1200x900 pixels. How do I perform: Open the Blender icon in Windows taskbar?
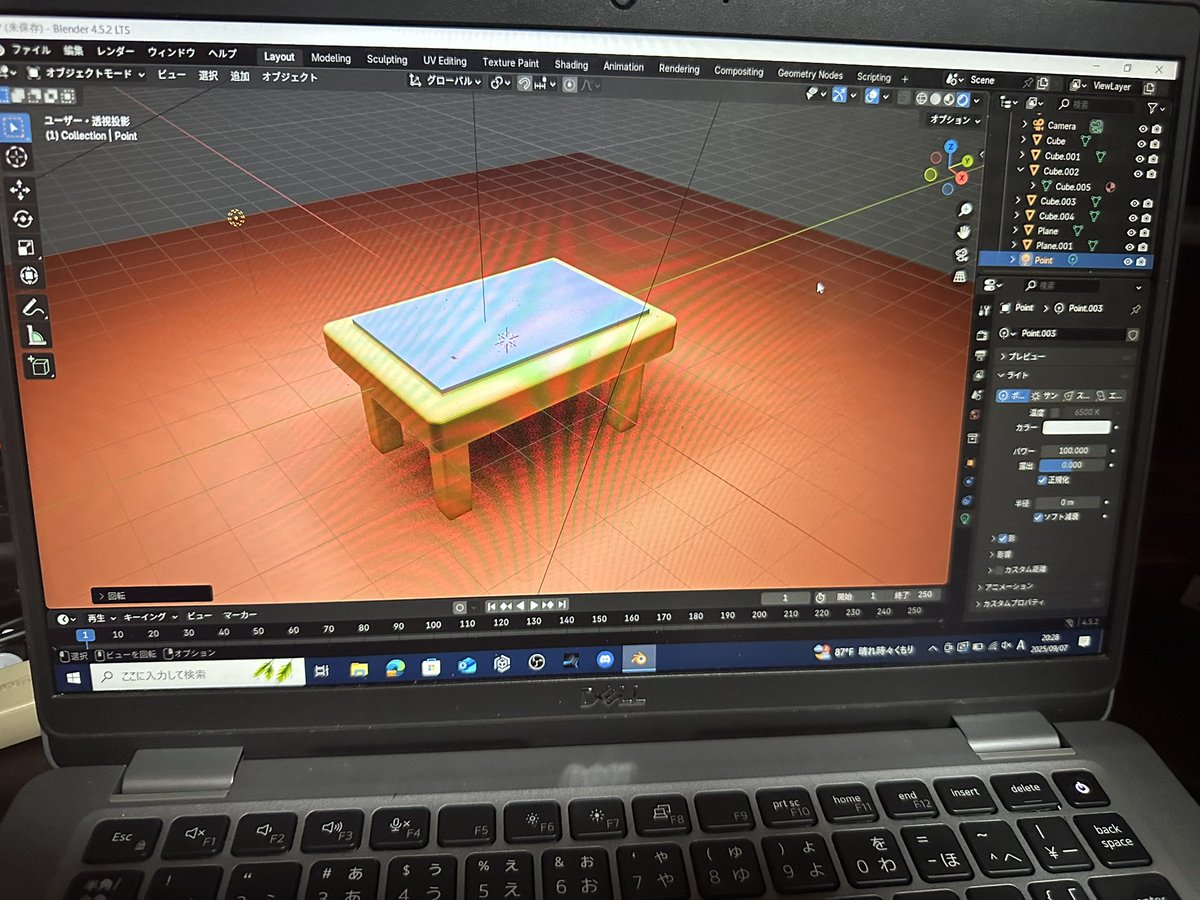(640, 659)
